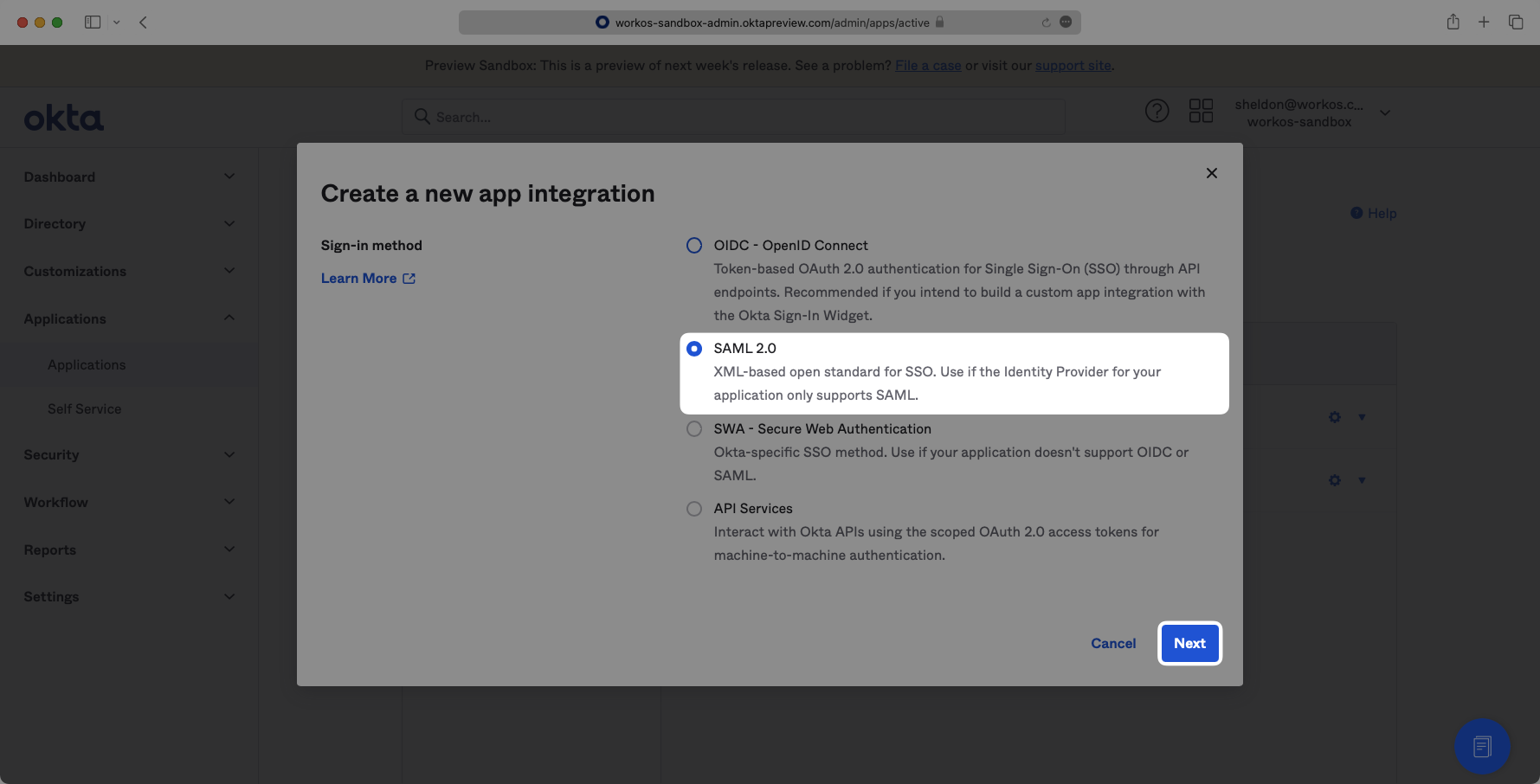1540x784 pixels.
Task: Open the apps grid icon
Action: click(x=1201, y=111)
